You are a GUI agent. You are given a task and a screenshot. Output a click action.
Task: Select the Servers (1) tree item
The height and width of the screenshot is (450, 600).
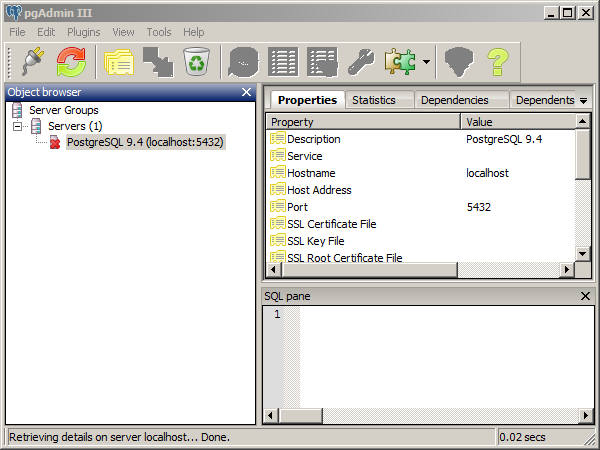coord(75,126)
